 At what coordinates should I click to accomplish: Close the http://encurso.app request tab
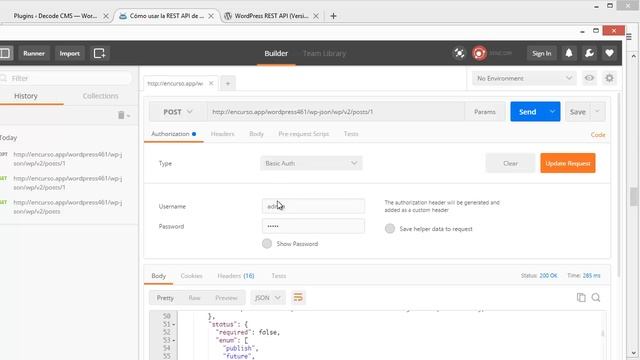pos(211,83)
